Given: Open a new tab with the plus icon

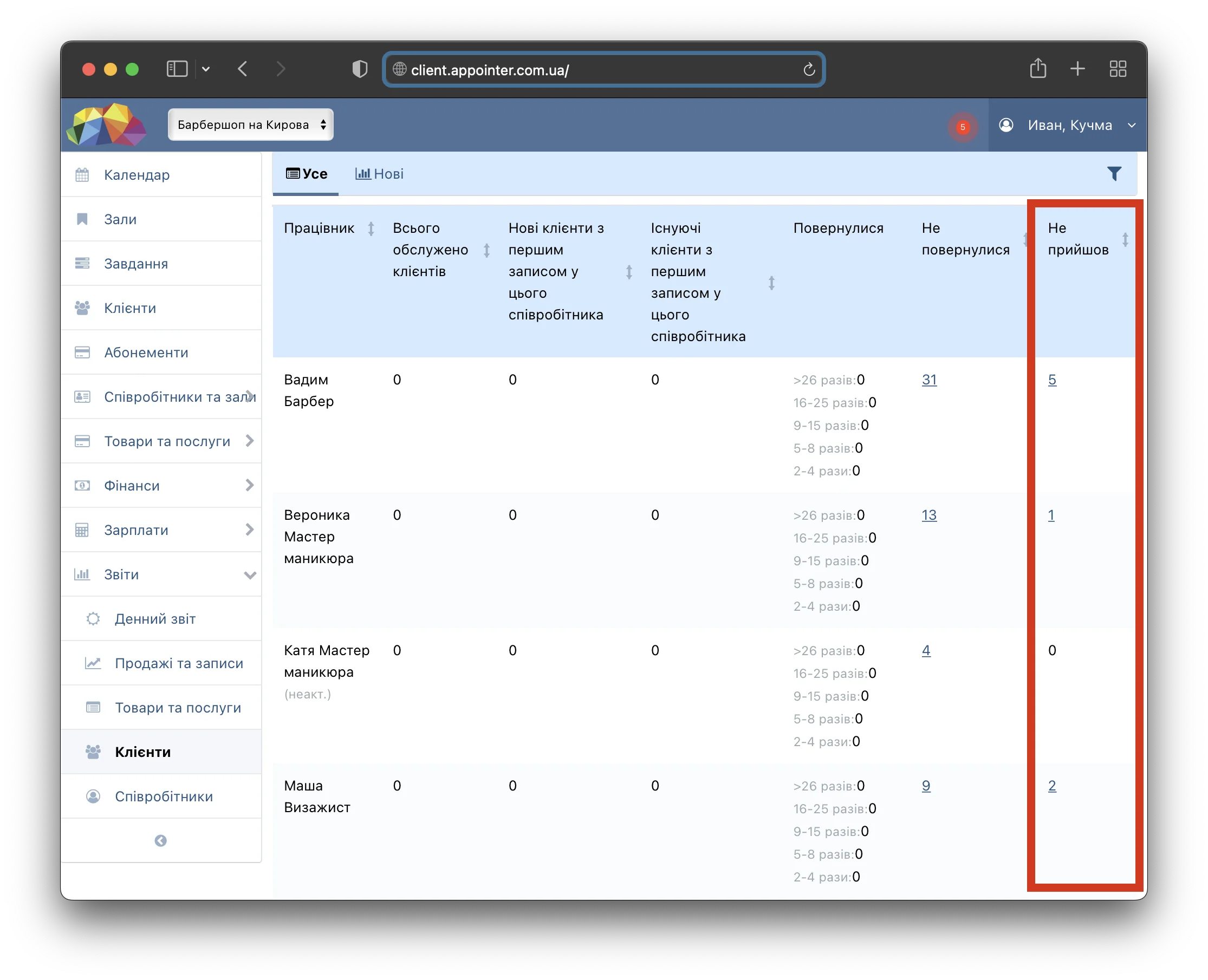Looking at the screenshot, I should click(1077, 69).
